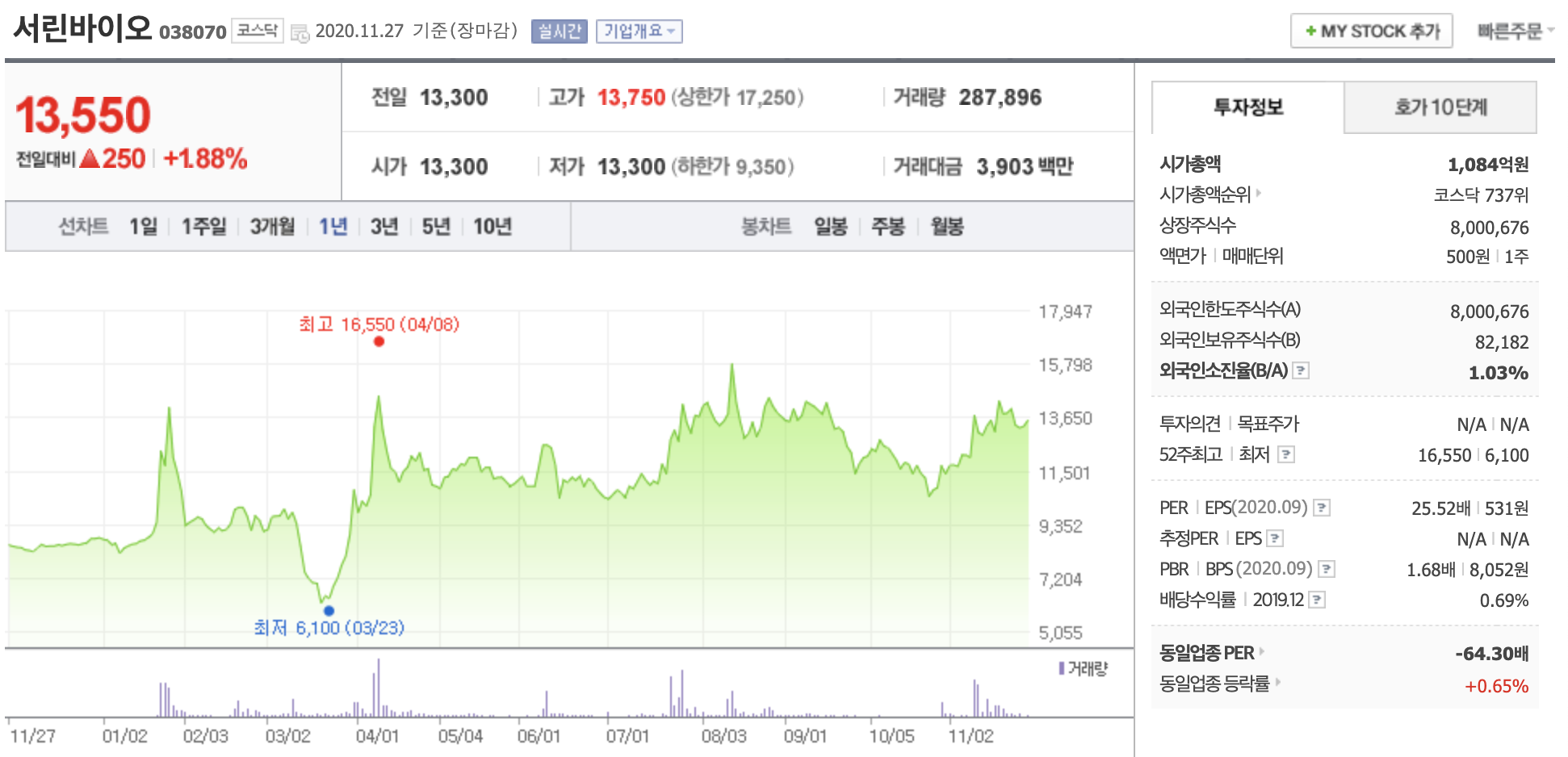Click the 고가 13,750 value
The height and width of the screenshot is (757, 1568).
(631, 98)
